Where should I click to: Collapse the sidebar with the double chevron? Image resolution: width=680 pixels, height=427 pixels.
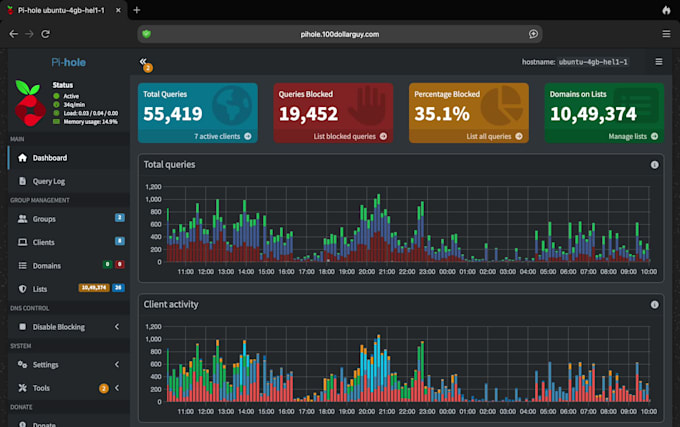[x=143, y=61]
